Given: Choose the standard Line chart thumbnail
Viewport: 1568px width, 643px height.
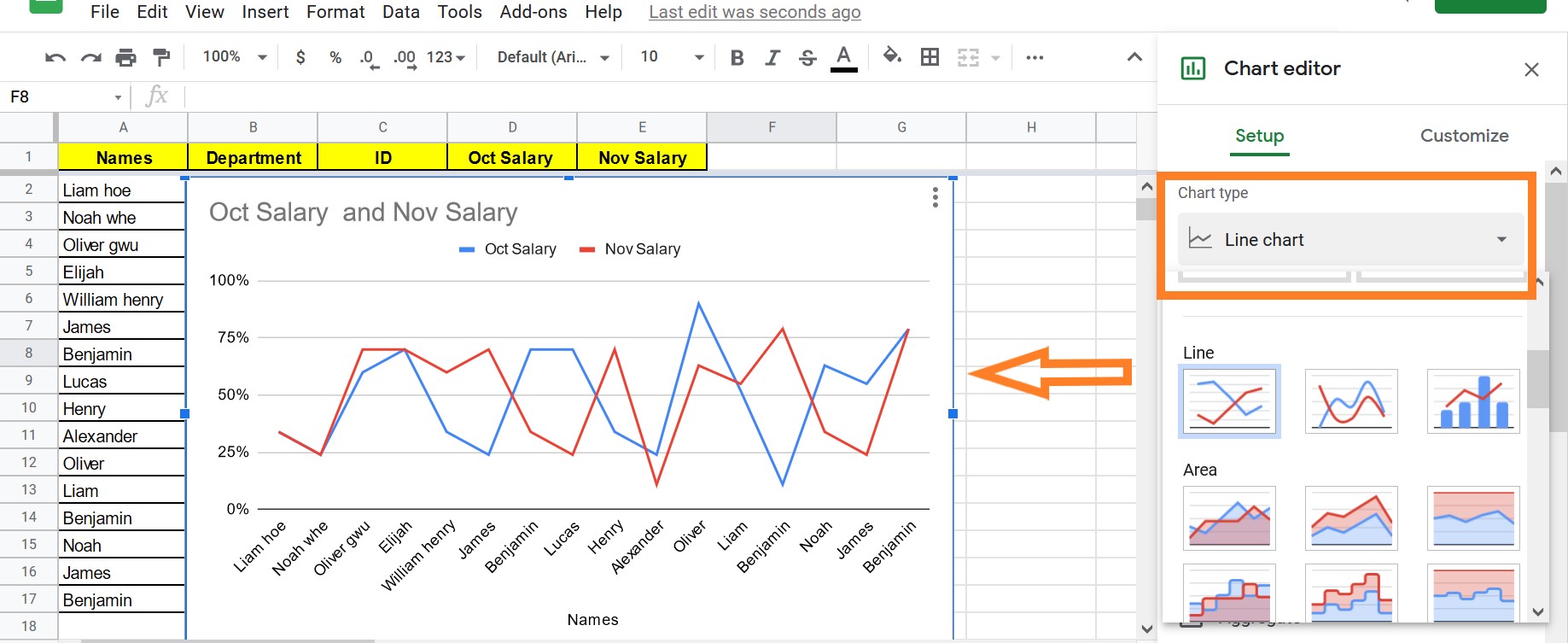Looking at the screenshot, I should [1229, 401].
